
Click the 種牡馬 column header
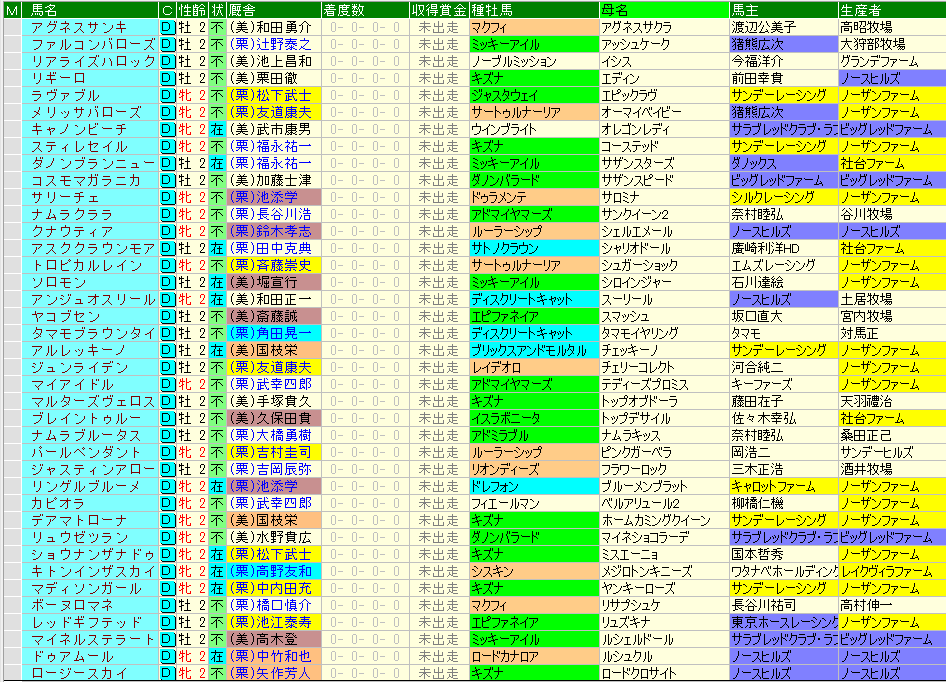(533, 10)
